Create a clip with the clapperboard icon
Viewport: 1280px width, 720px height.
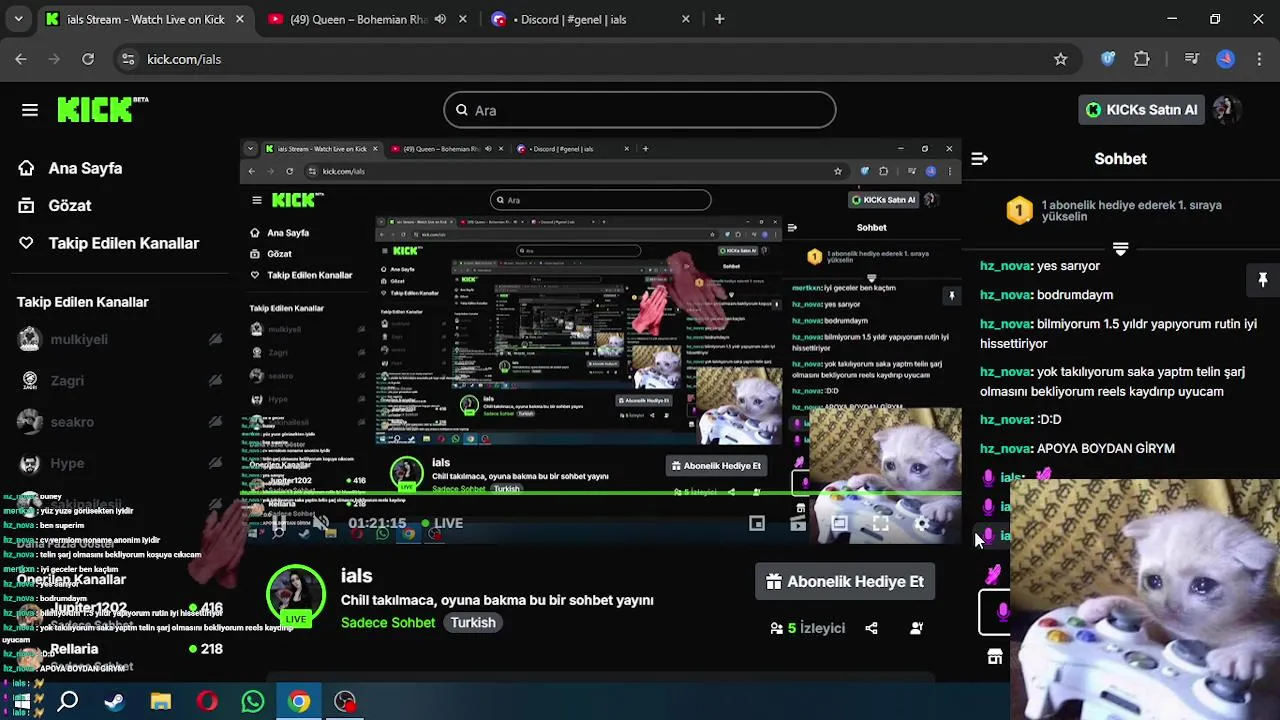point(798,523)
